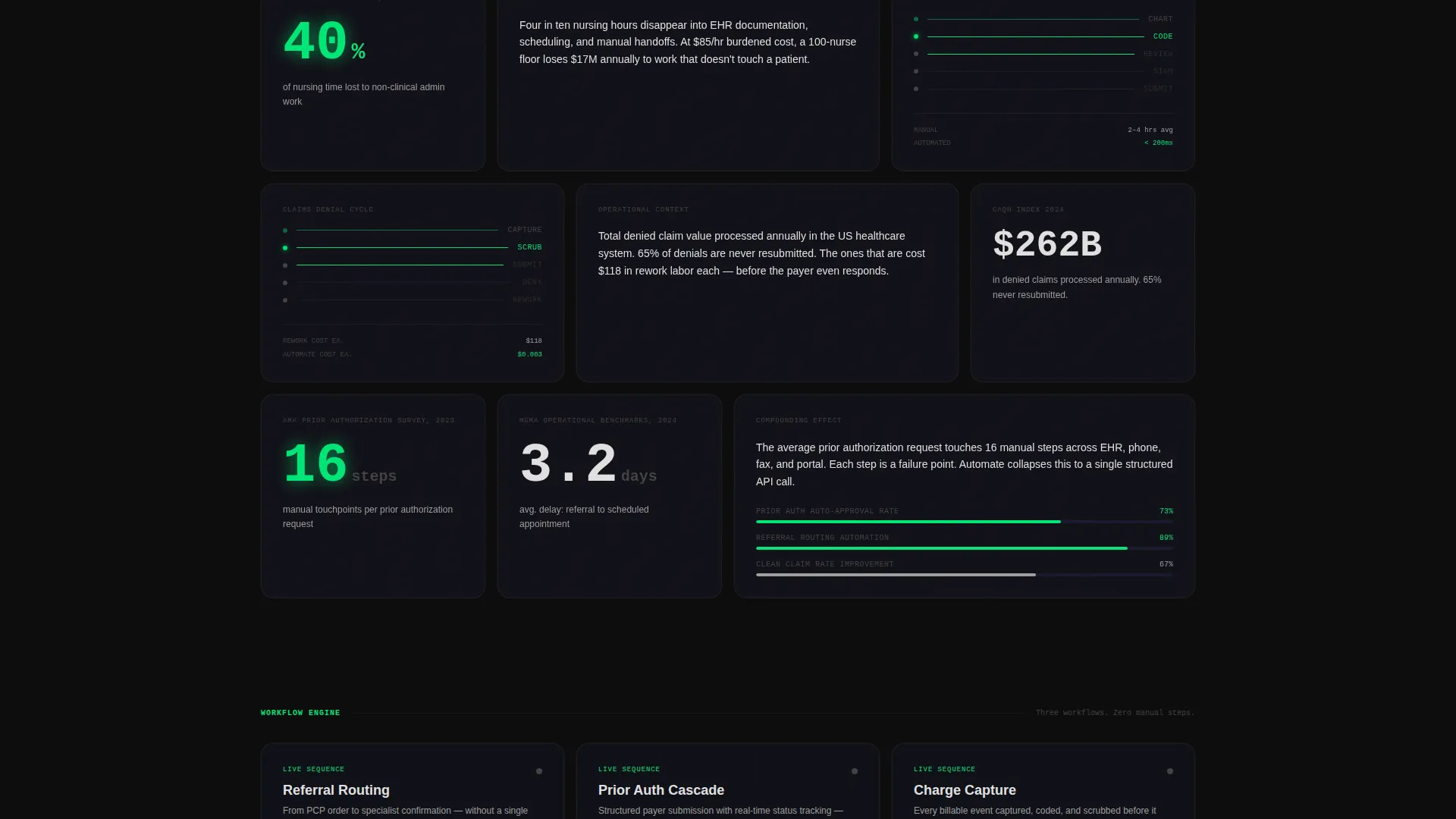Click the Prior Auth Auto-Approval Rate progress bar

965,522
